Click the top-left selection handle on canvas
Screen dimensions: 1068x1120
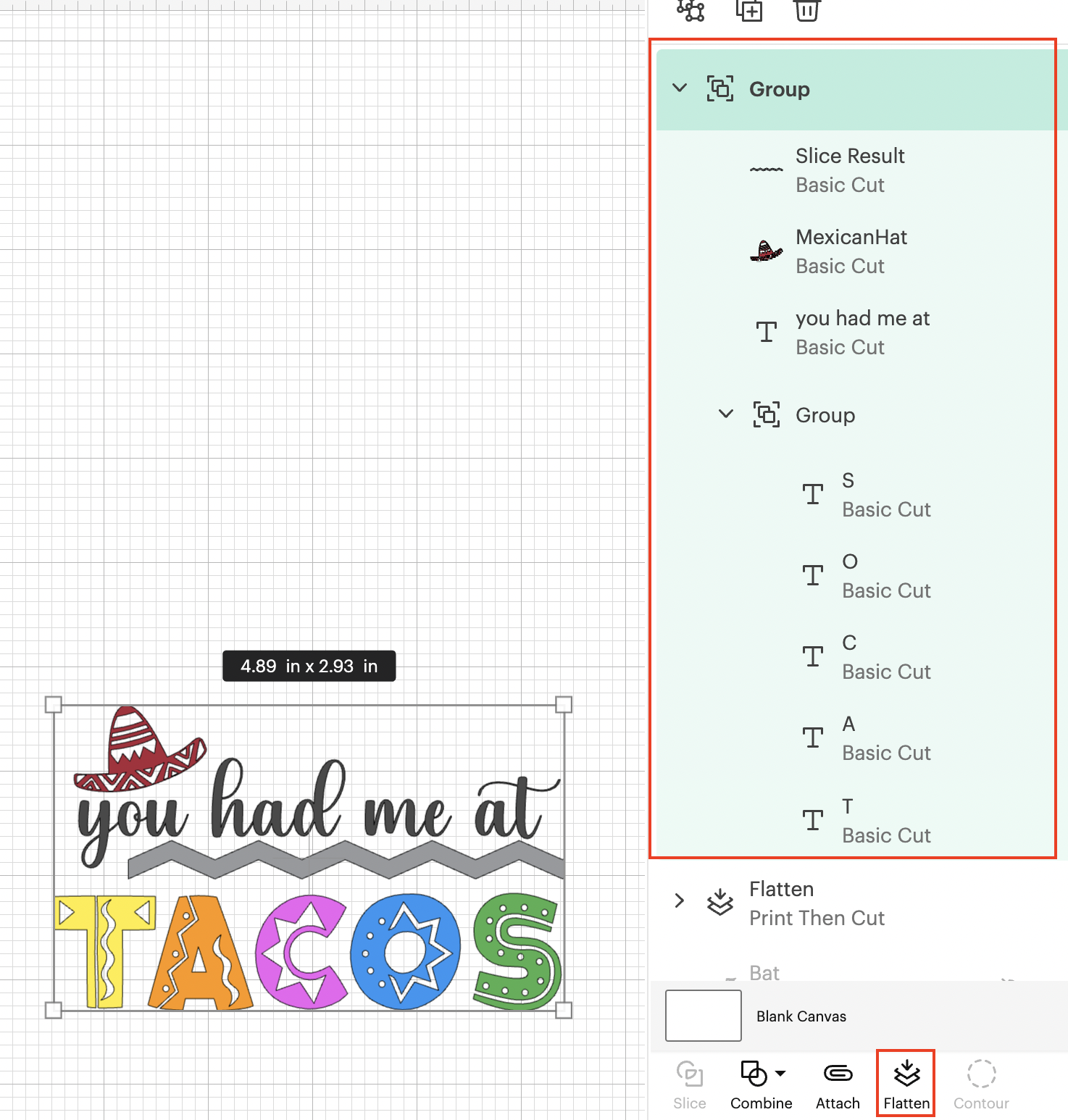point(54,704)
